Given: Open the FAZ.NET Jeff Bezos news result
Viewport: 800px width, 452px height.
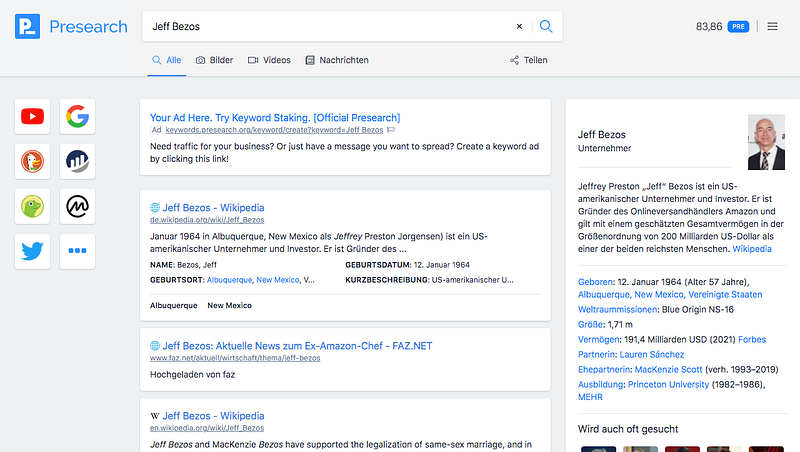Looking at the screenshot, I should coord(297,346).
